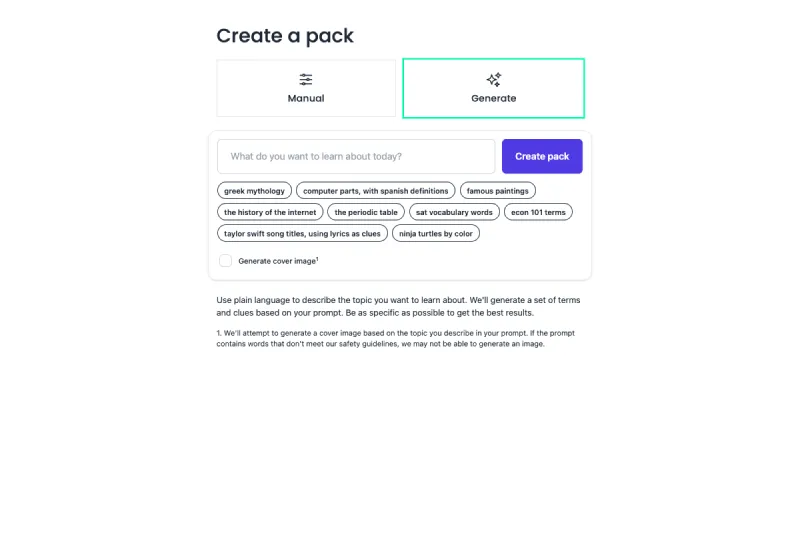Click the footnote superscript after "Generate cover image"
Viewport: 800px width, 534px height.
pos(317,259)
